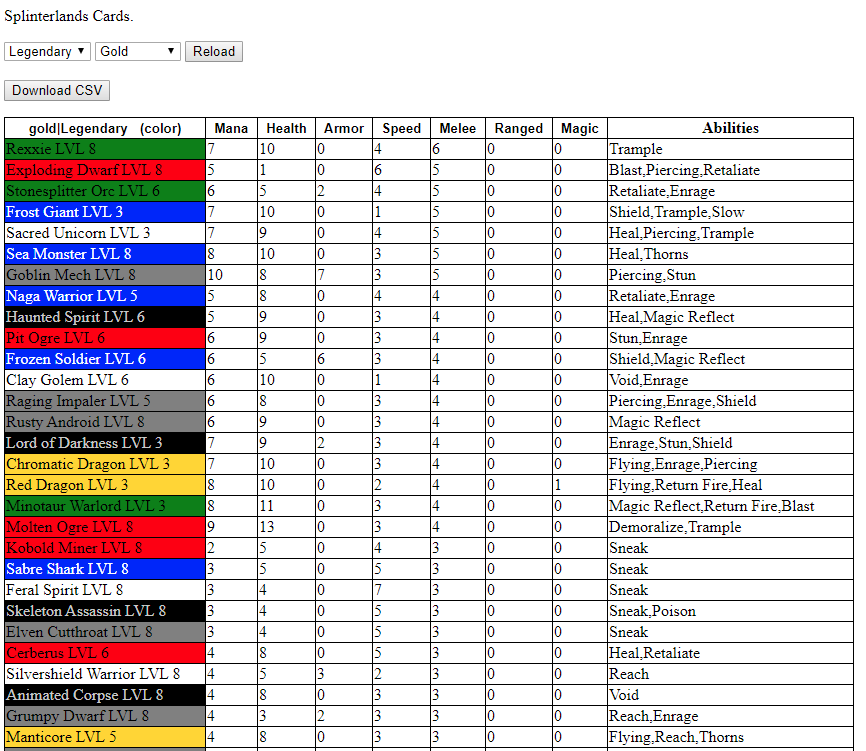Click the Heal,Thorns abilities cell
This screenshot has width=866, height=751.
tap(730, 254)
